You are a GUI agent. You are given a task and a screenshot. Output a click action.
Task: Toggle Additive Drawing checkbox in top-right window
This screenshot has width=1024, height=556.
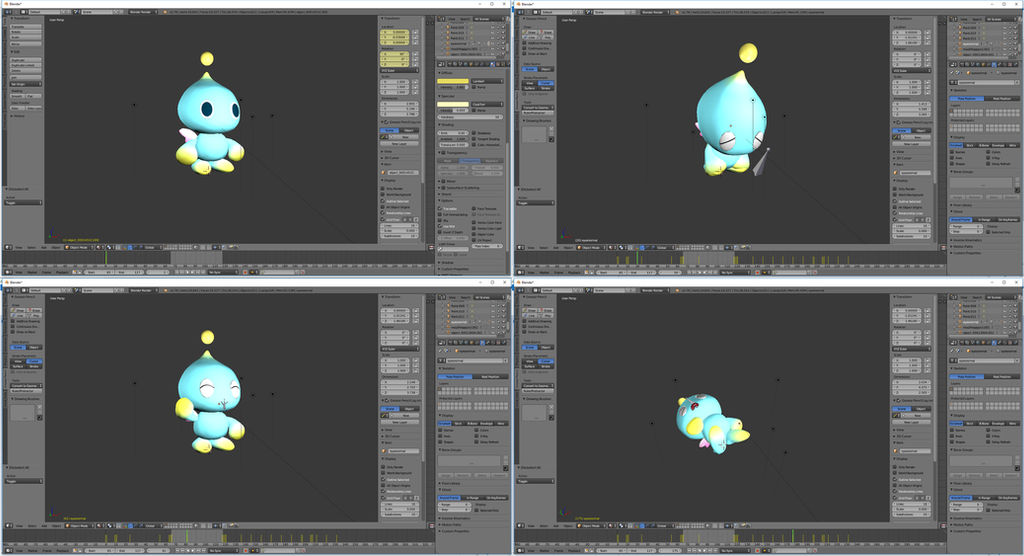(x=524, y=43)
